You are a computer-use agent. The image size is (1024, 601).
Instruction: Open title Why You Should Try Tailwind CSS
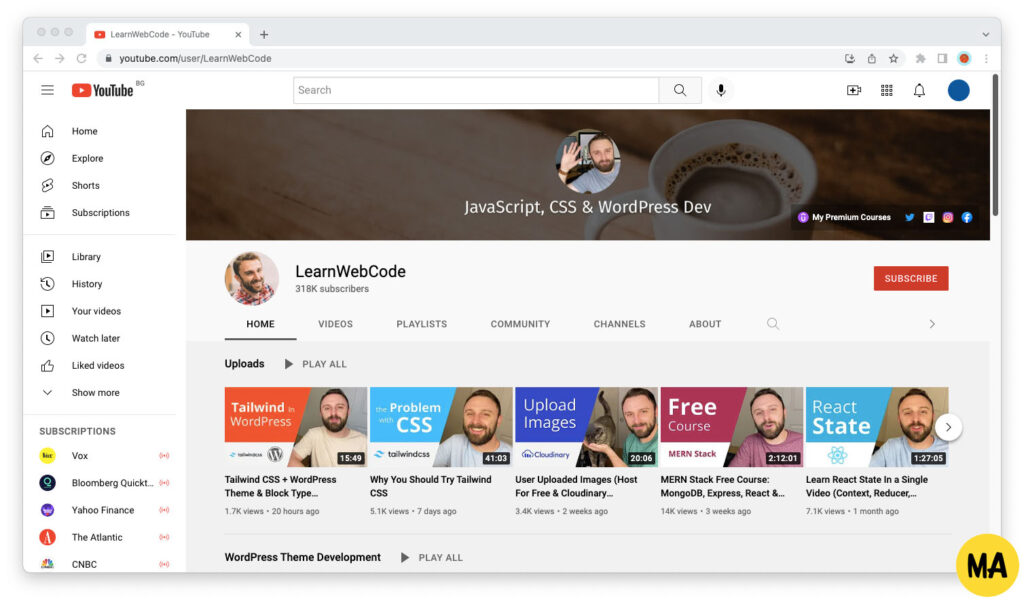click(x=430, y=486)
